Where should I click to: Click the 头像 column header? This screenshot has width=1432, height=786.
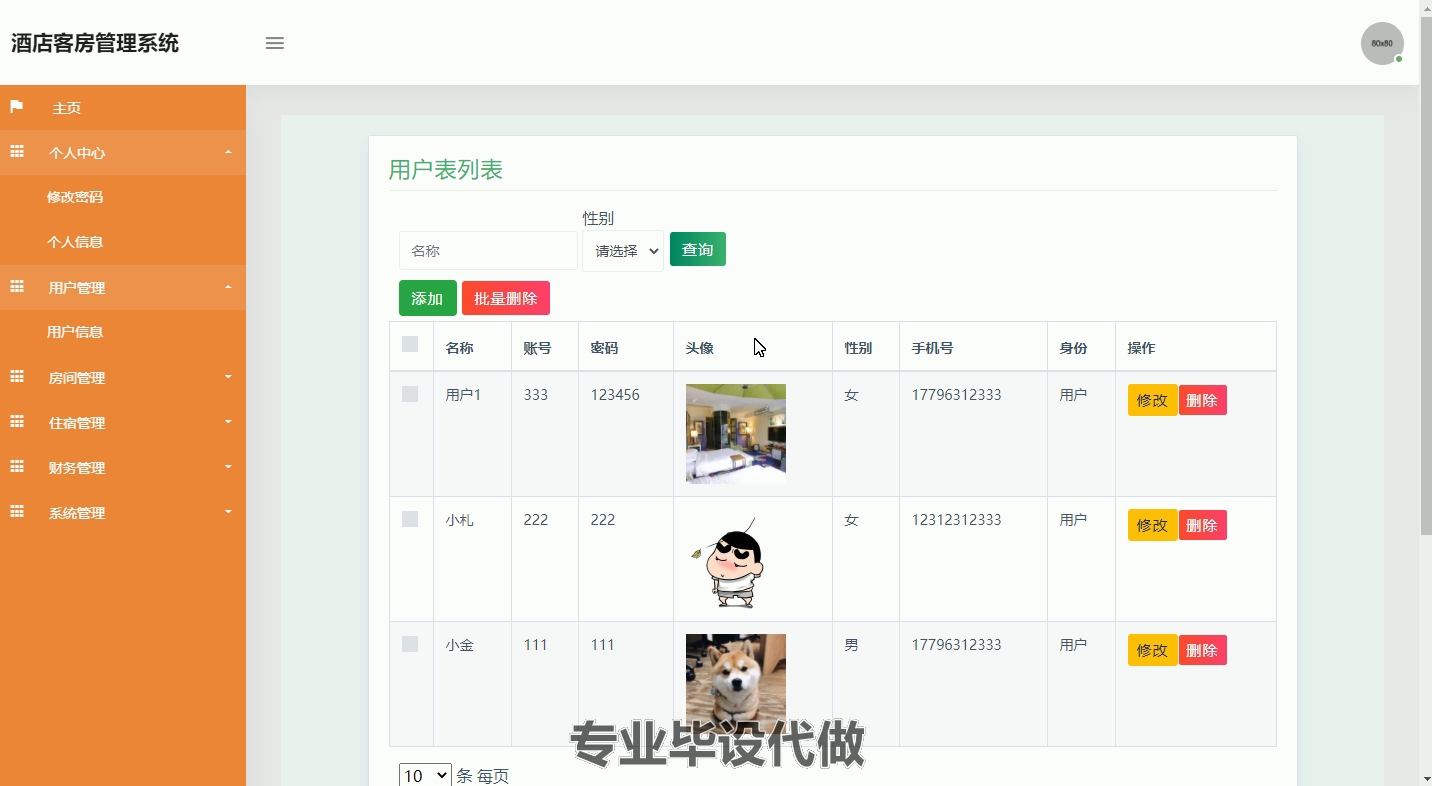tap(700, 348)
